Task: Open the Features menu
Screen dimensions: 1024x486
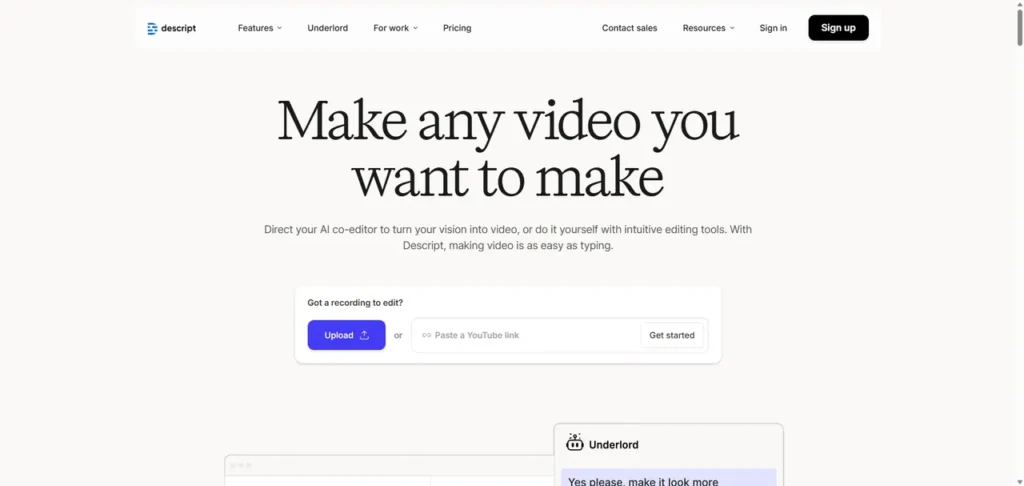Action: (260, 28)
